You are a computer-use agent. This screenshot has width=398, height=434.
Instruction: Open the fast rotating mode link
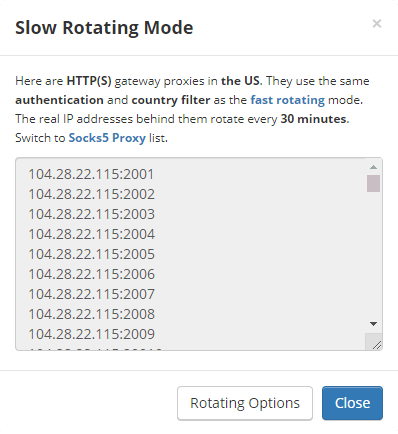287,100
